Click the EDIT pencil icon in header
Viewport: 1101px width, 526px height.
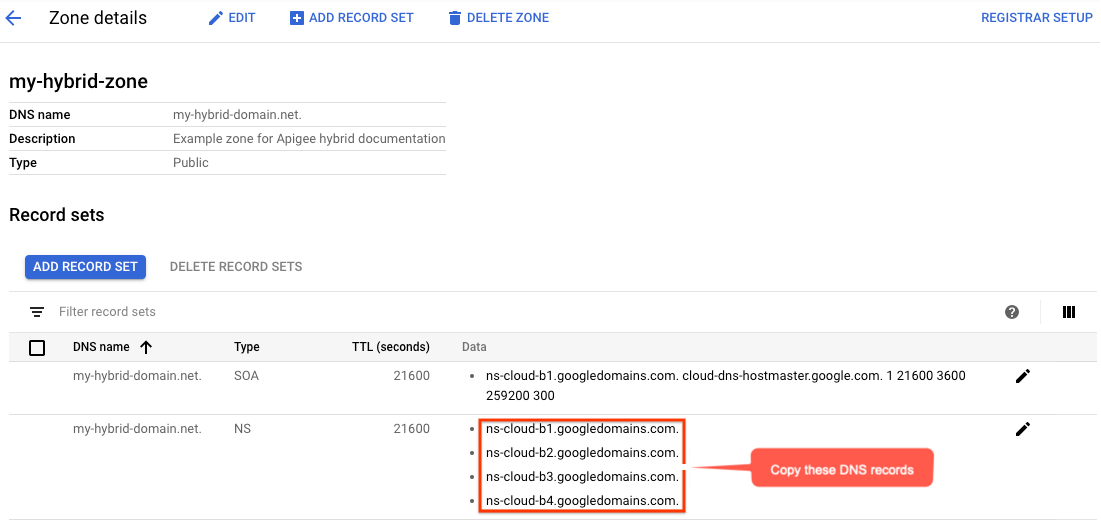216,18
